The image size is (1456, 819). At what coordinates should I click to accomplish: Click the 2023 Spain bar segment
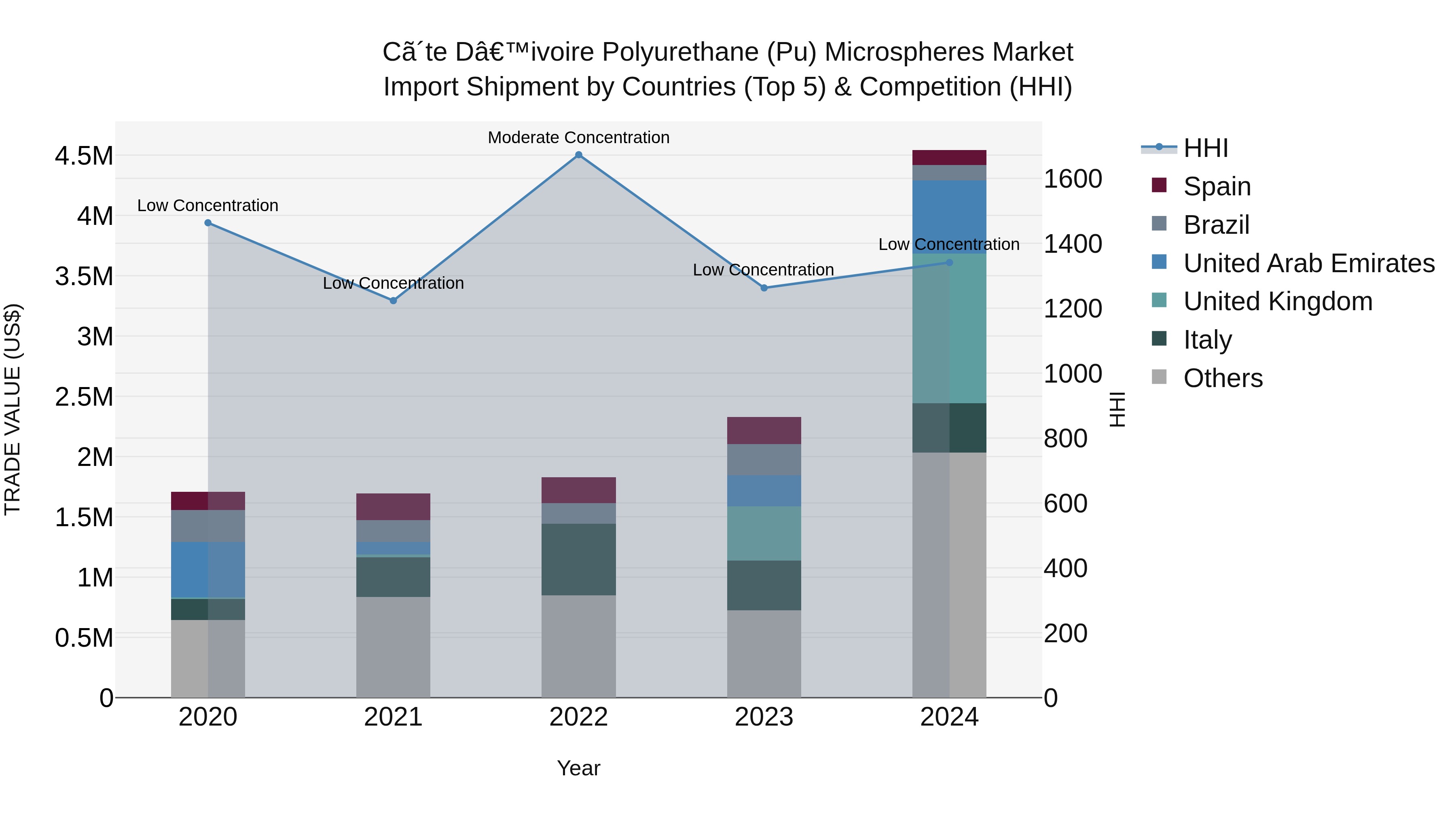click(x=764, y=431)
